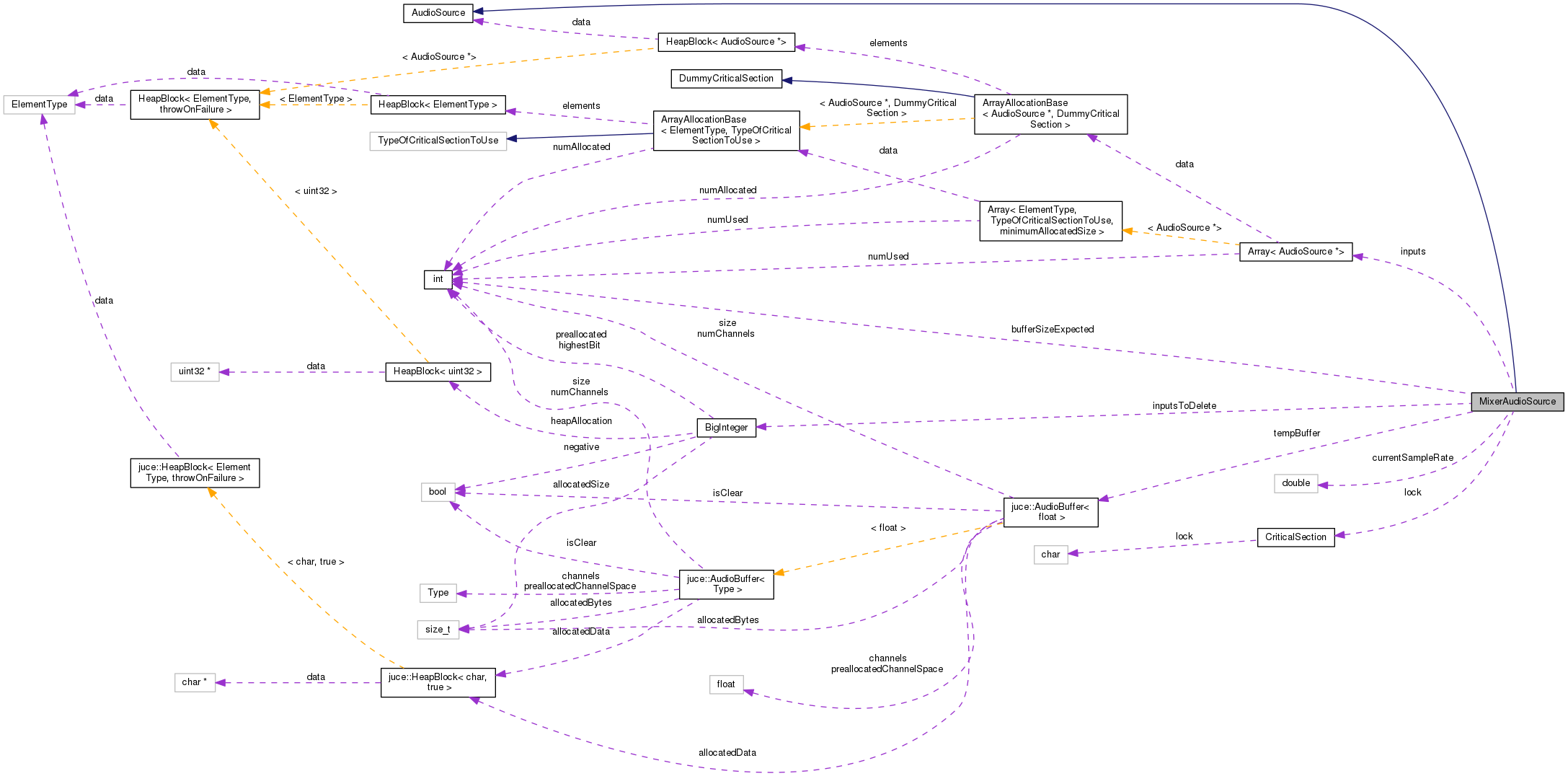
Task: Open the CriticalSection class node
Action: pyautogui.click(x=1295, y=537)
